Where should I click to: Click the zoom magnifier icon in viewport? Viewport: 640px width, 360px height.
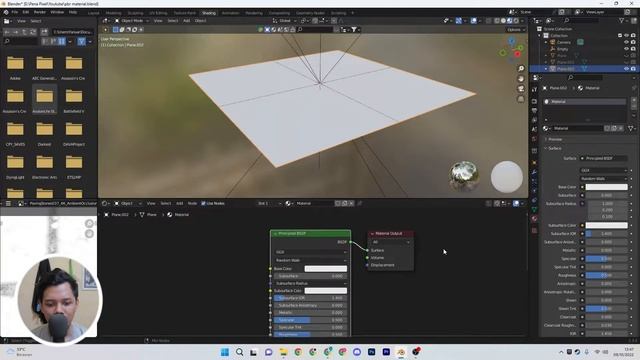pos(521,69)
